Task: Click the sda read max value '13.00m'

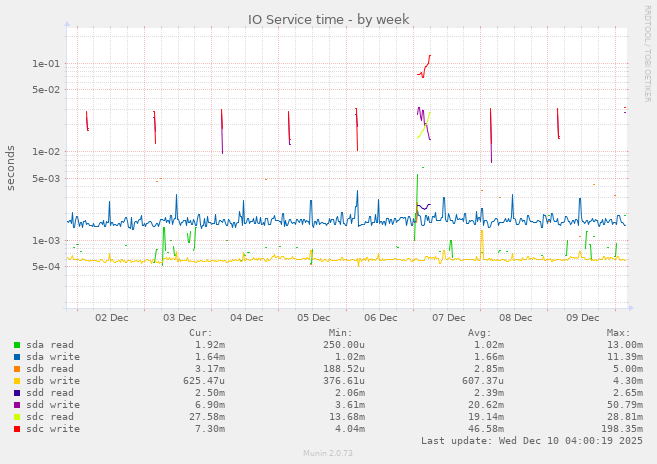Action: click(x=625, y=345)
